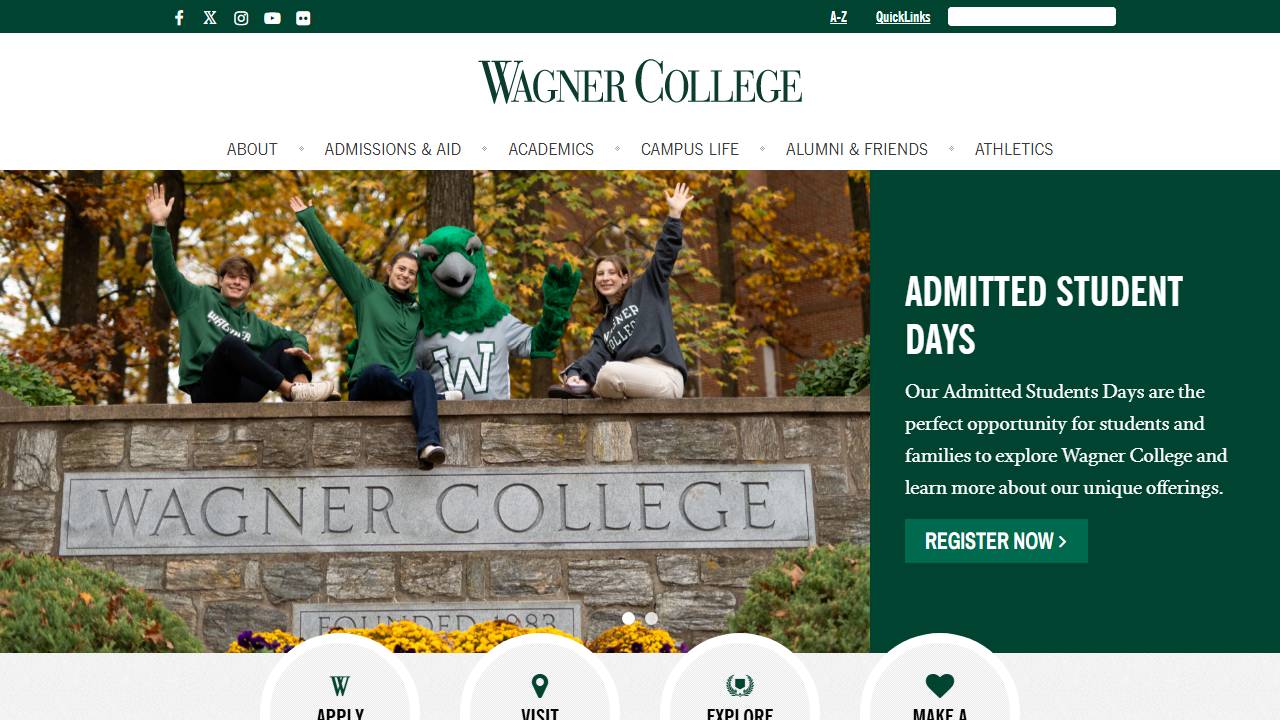Image resolution: width=1280 pixels, height=720 pixels.
Task: Open the YouTube social icon
Action: pyautogui.click(x=272, y=18)
